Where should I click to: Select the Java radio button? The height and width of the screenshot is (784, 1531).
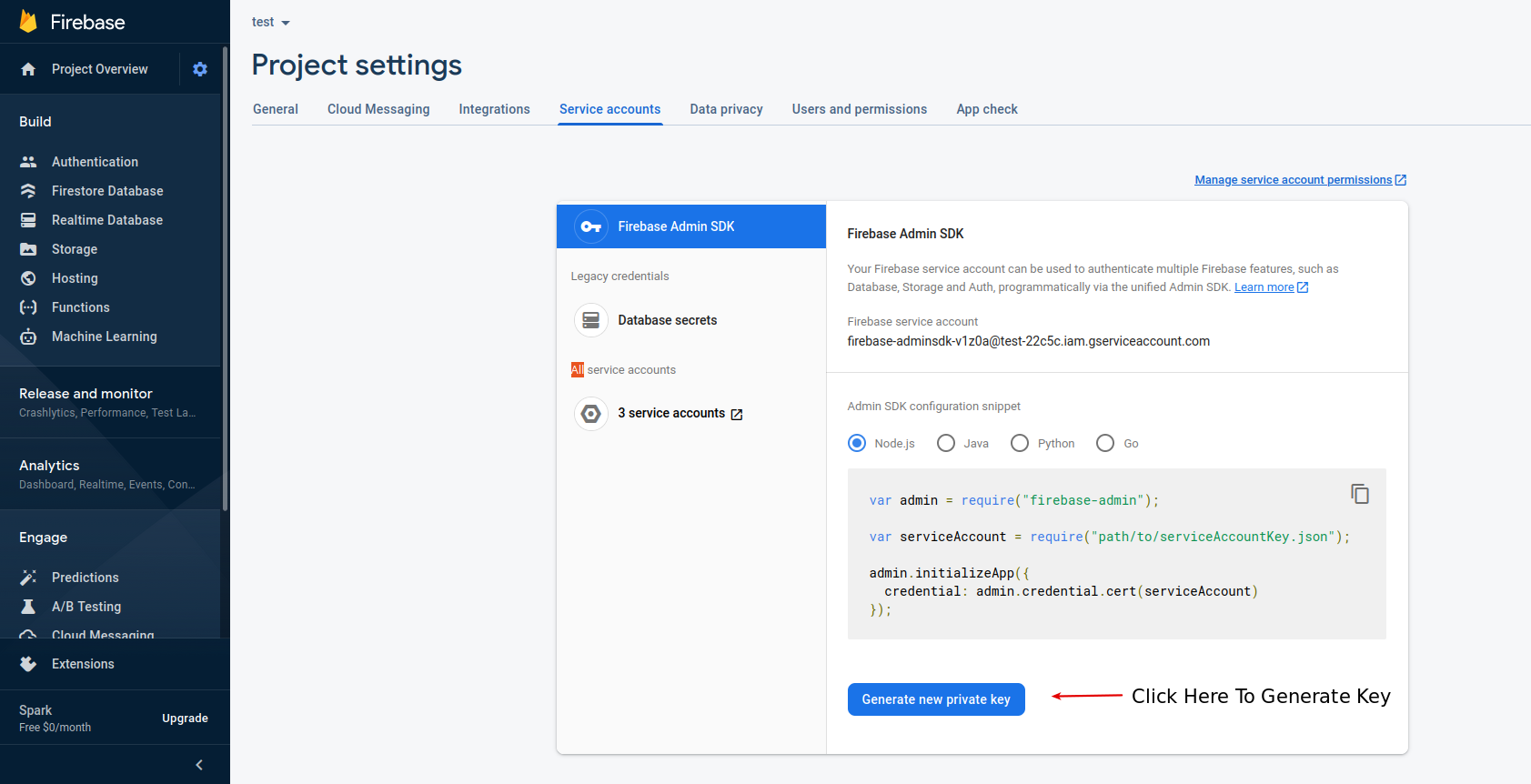pos(946,443)
